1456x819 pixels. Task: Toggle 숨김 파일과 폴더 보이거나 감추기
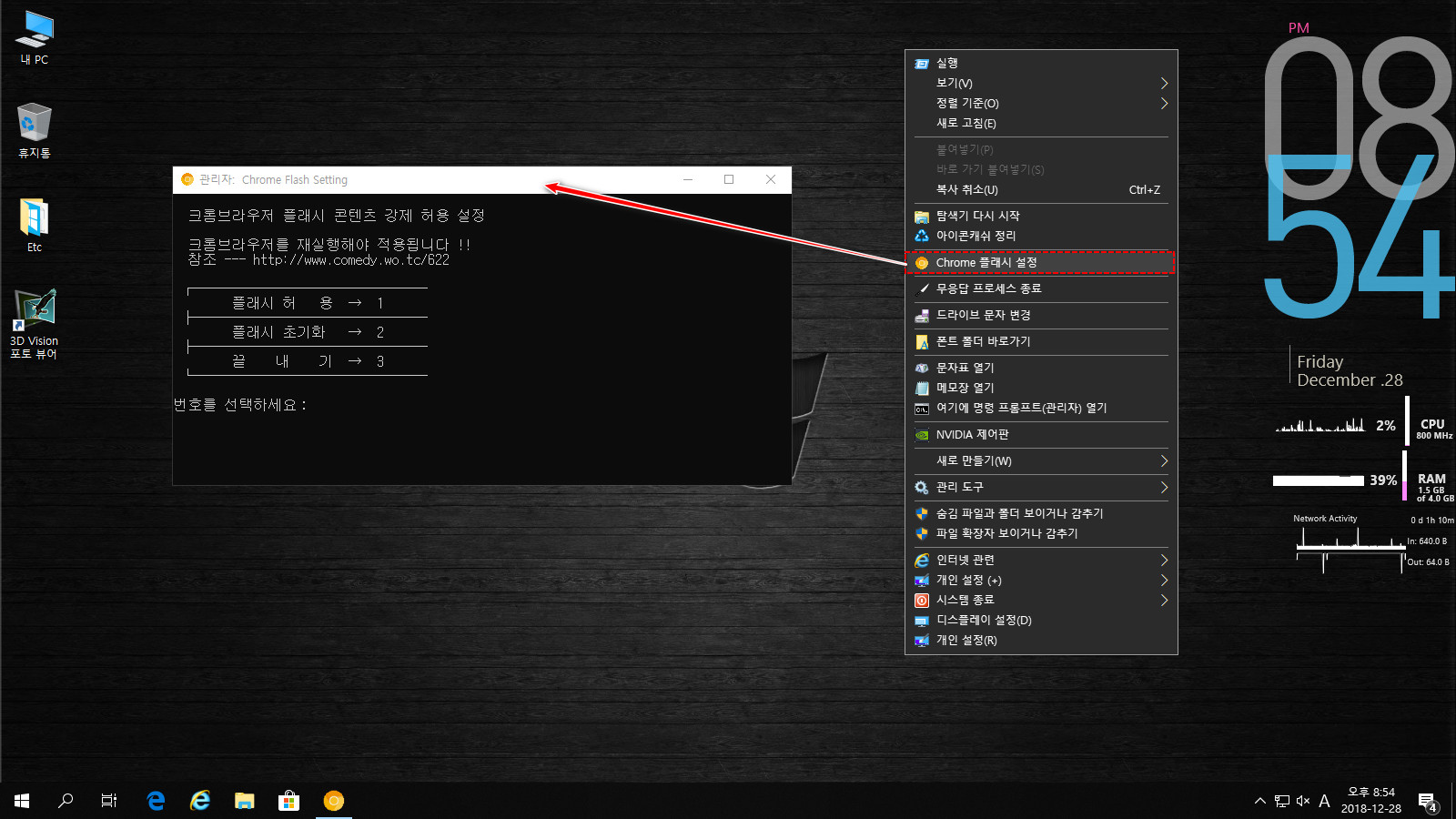pyautogui.click(x=1041, y=513)
